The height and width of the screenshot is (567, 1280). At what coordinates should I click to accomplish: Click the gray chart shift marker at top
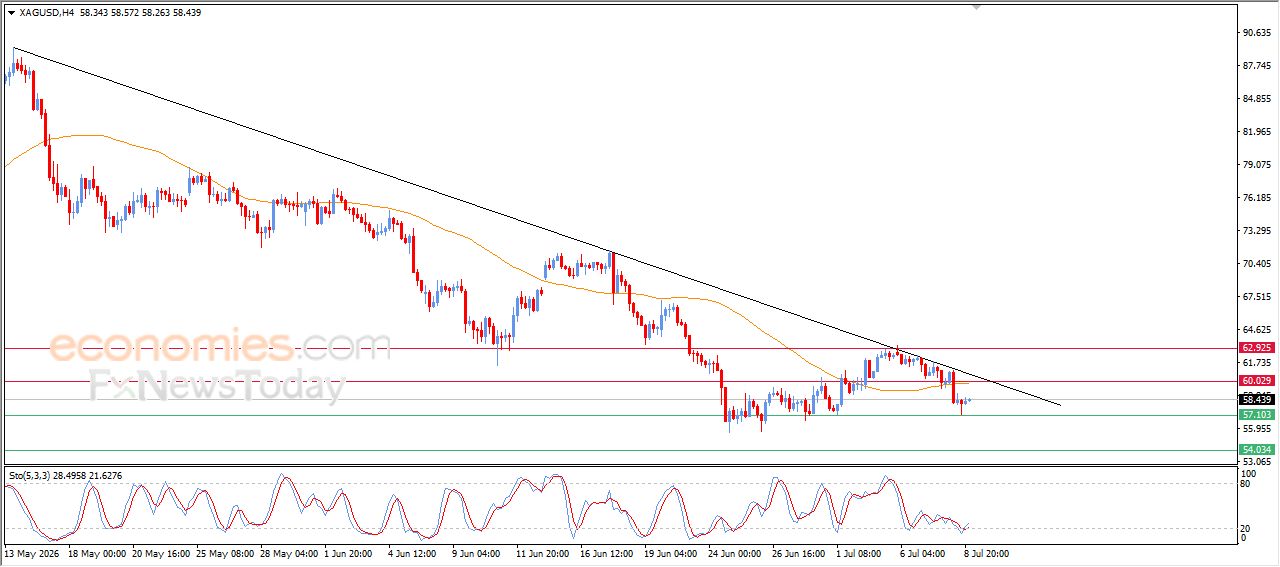(977, 7)
